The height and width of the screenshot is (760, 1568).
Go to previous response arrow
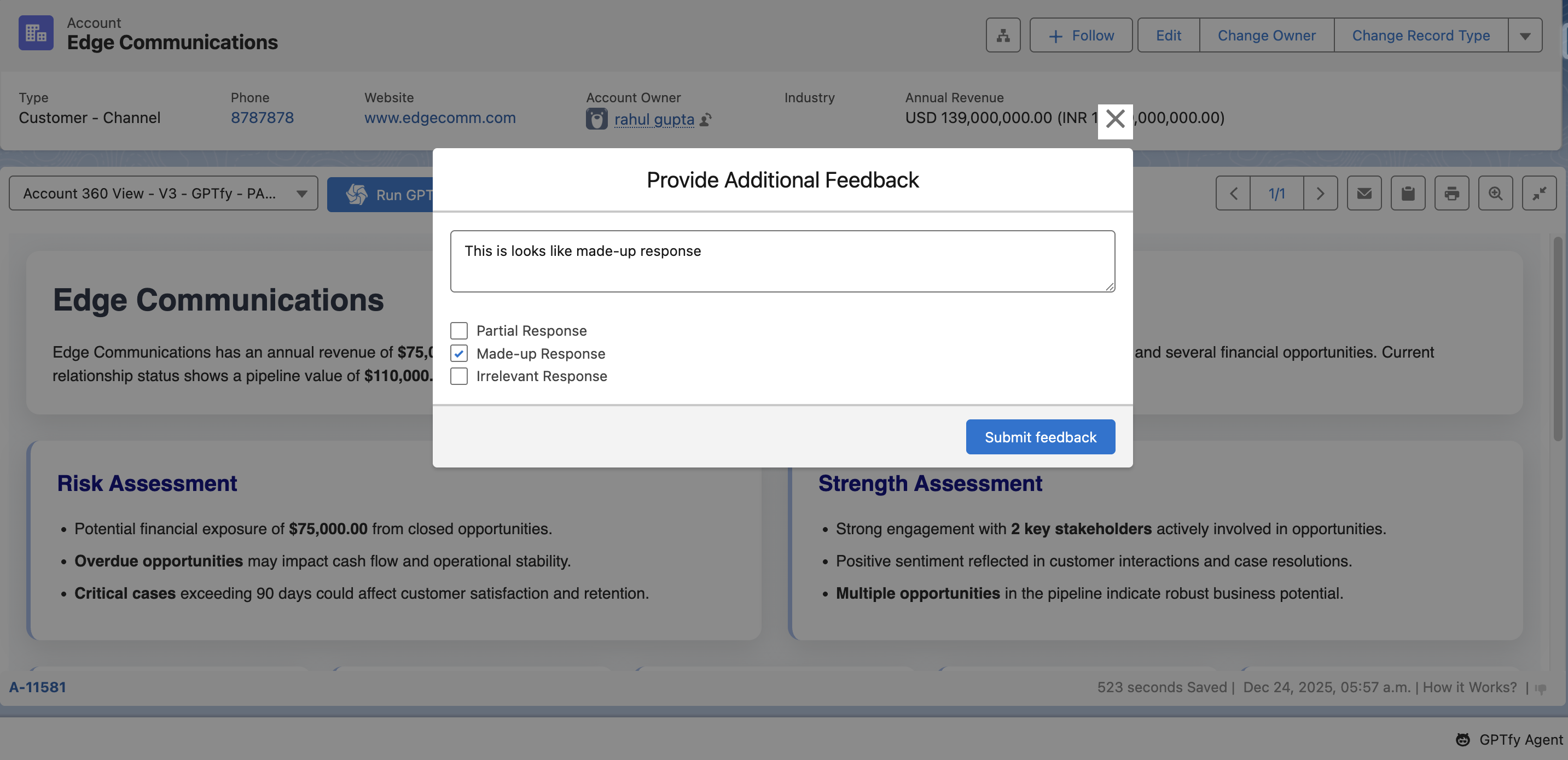coord(1233,194)
